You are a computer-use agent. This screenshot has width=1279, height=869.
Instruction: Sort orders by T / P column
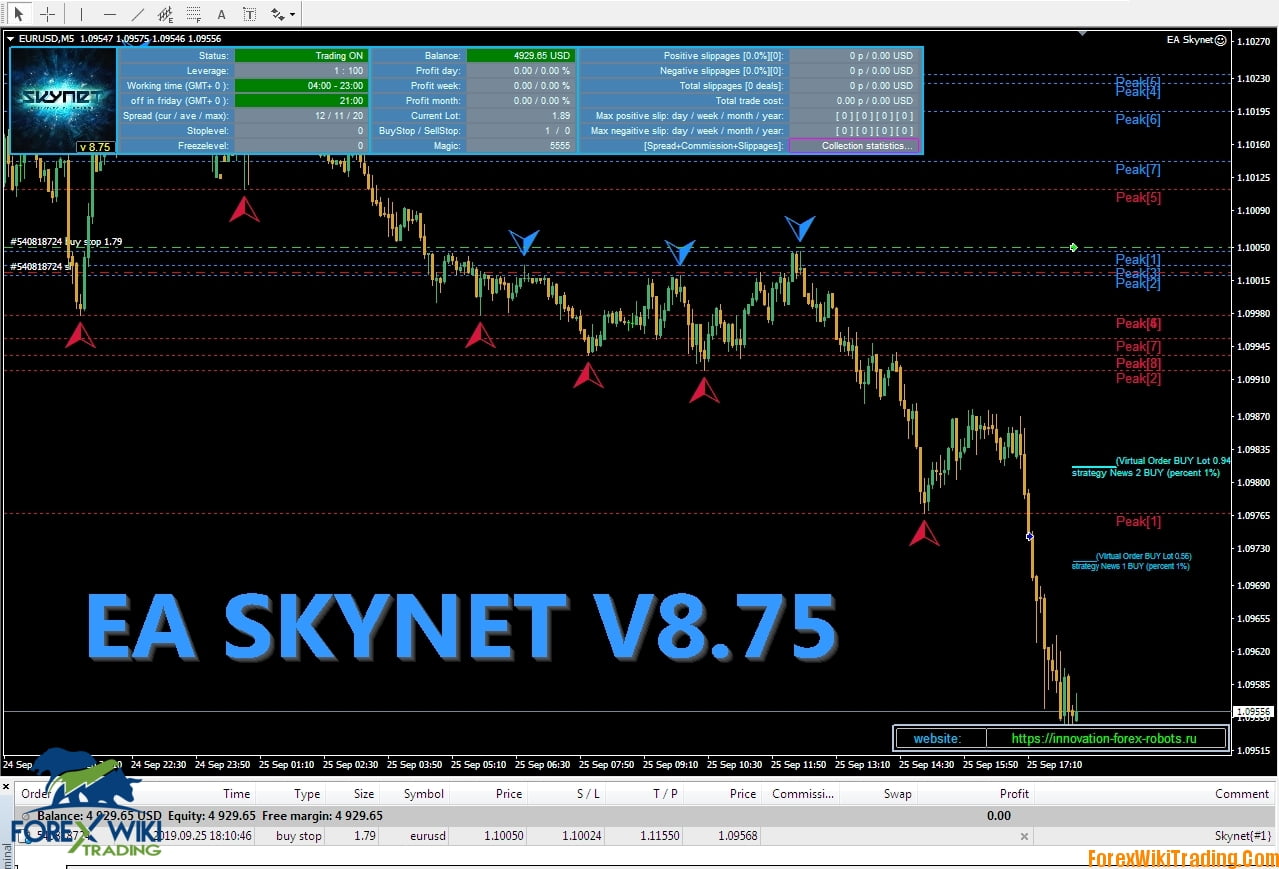tap(665, 794)
